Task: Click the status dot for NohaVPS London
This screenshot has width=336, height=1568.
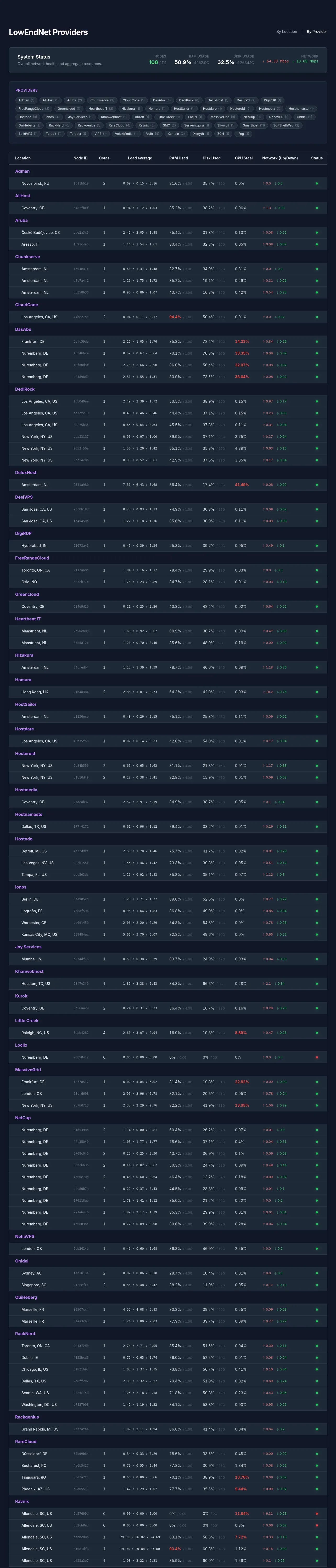Action: tap(316, 1248)
